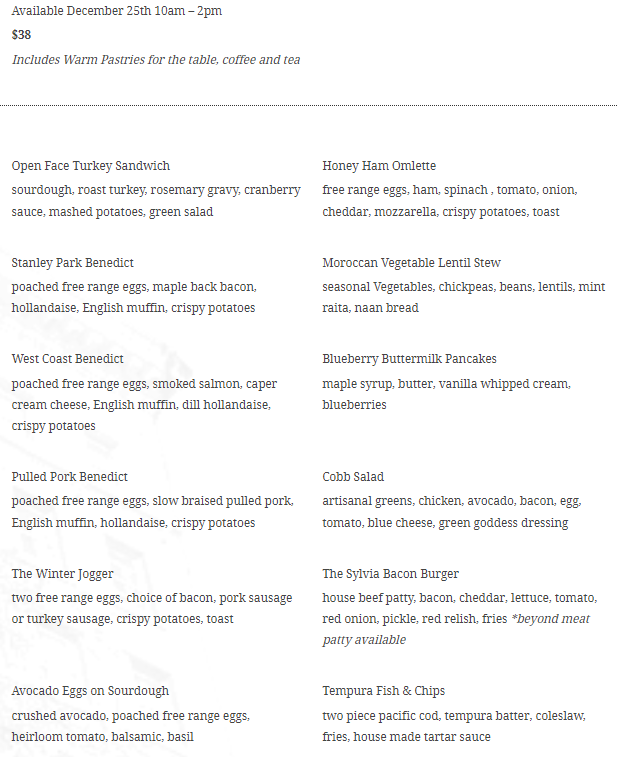Select the Pulled Pork Benedict heading
This screenshot has height=757, width=618.
click(70, 477)
